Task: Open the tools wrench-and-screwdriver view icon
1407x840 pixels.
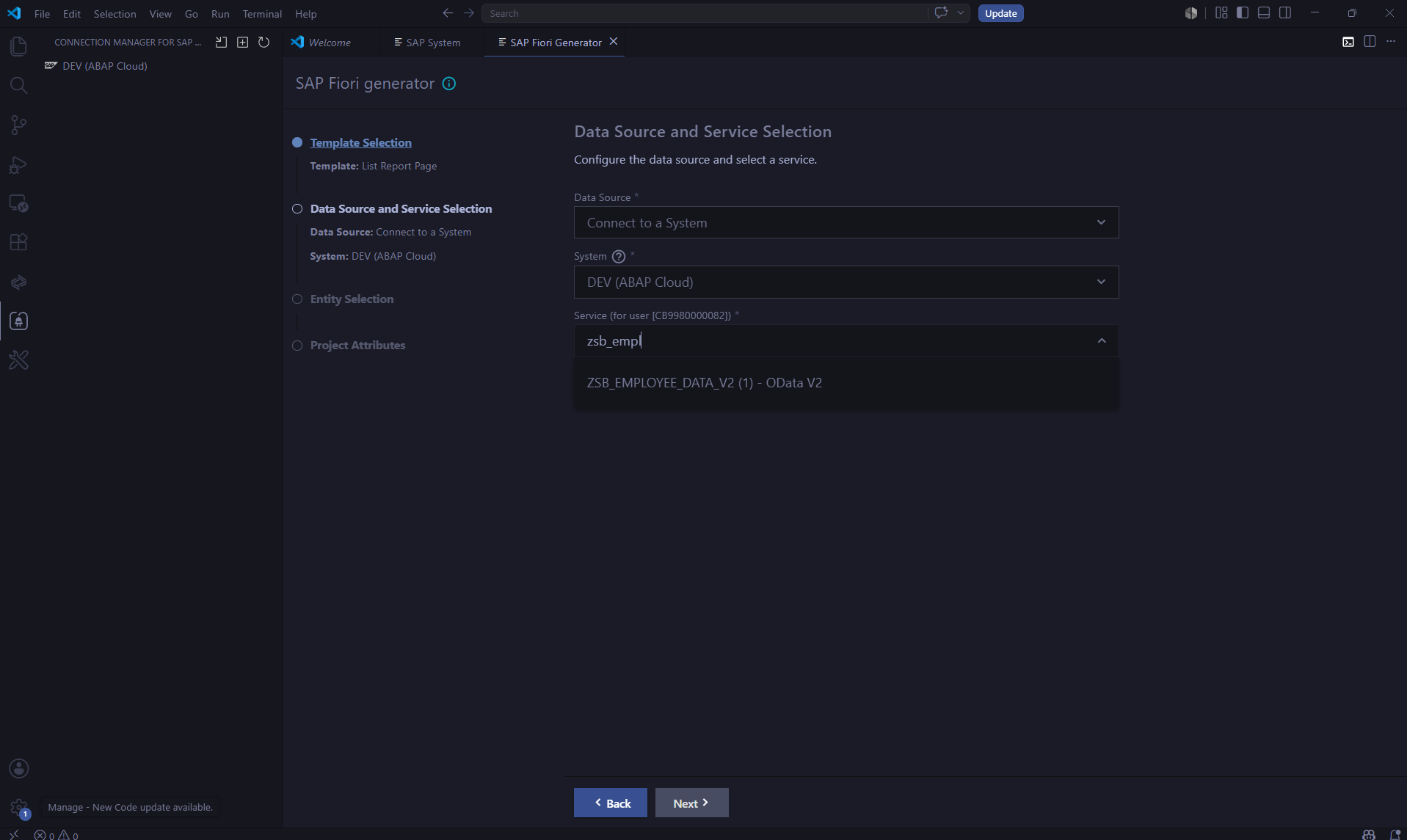Action: click(18, 359)
